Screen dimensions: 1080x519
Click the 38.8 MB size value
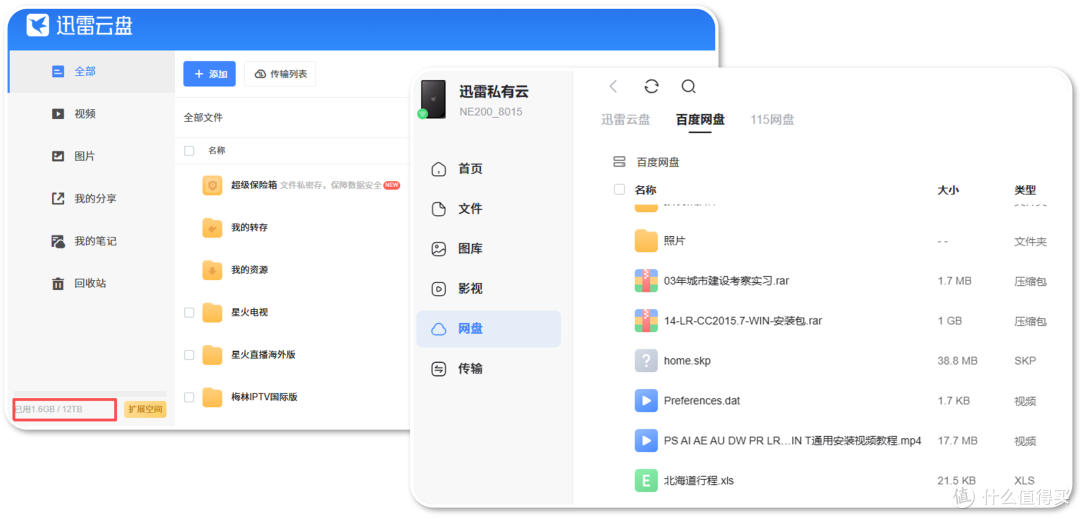point(957,361)
